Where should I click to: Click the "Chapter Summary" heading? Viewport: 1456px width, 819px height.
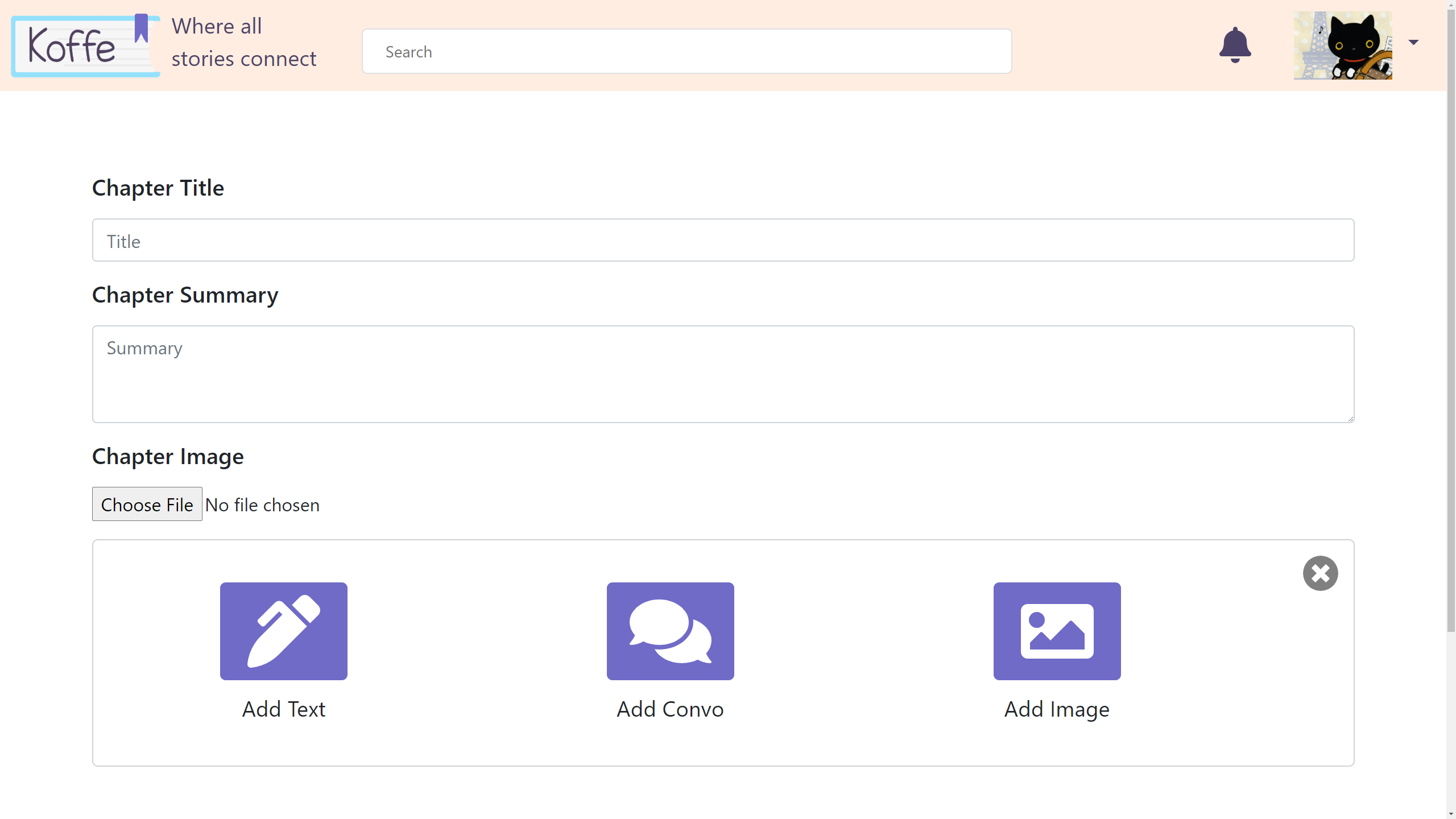(185, 295)
